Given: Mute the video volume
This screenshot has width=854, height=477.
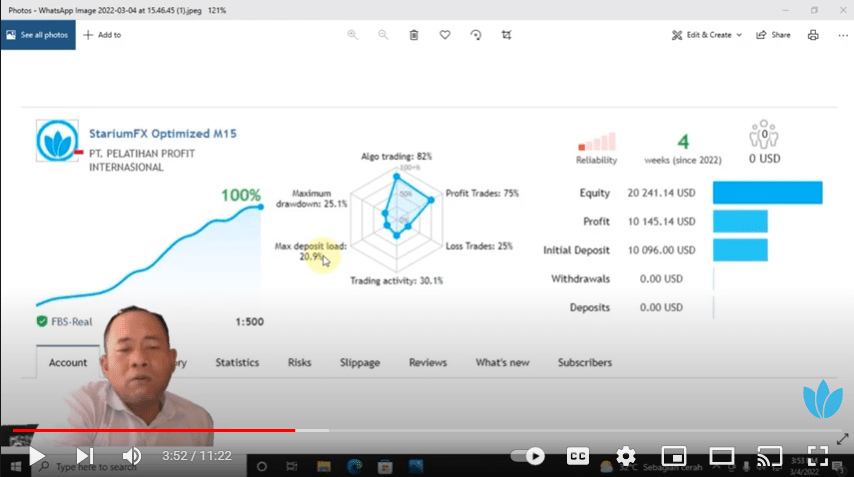Looking at the screenshot, I should pyautogui.click(x=131, y=456).
